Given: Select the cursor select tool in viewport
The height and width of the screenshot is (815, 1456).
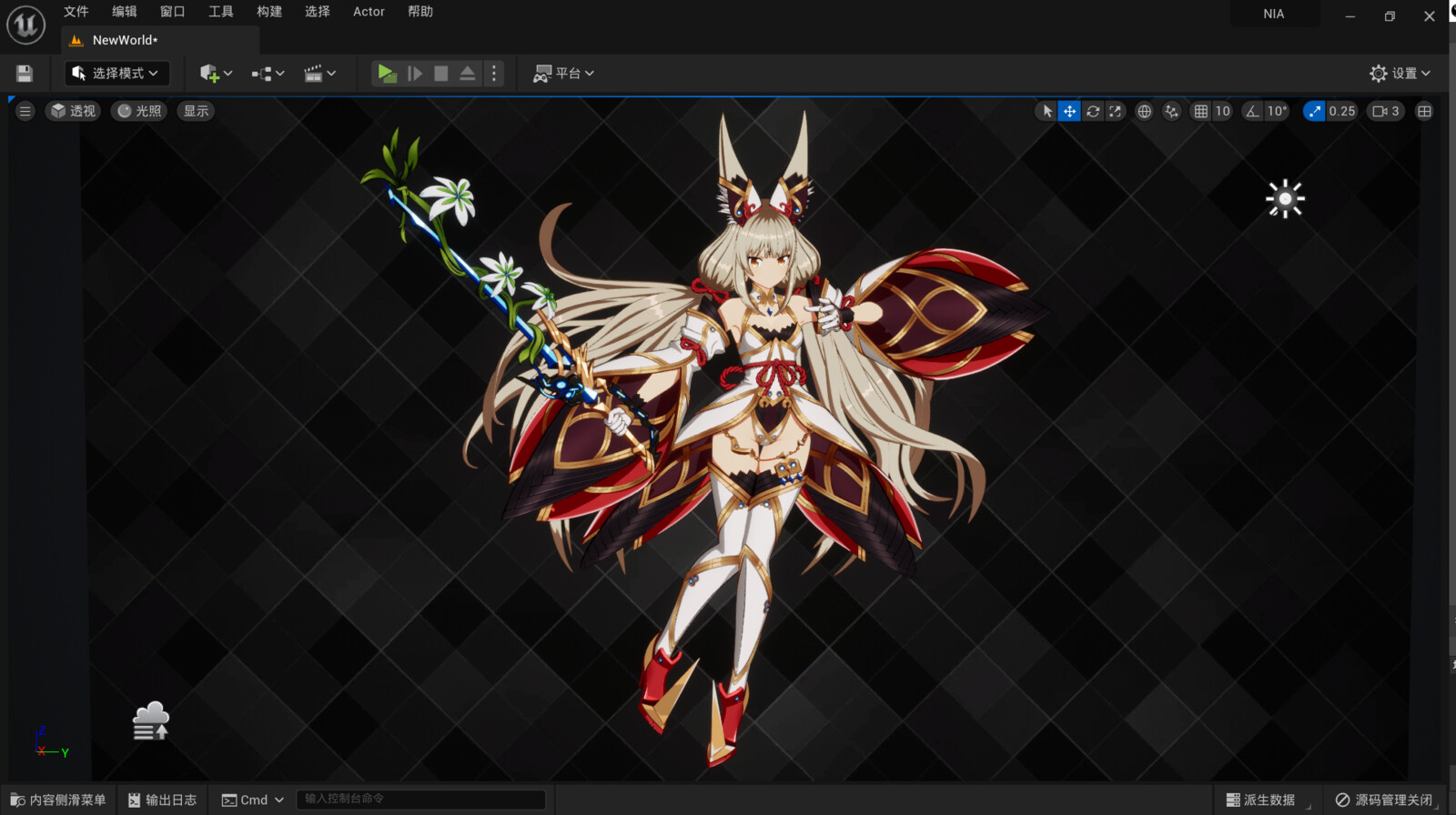Looking at the screenshot, I should (x=1047, y=111).
